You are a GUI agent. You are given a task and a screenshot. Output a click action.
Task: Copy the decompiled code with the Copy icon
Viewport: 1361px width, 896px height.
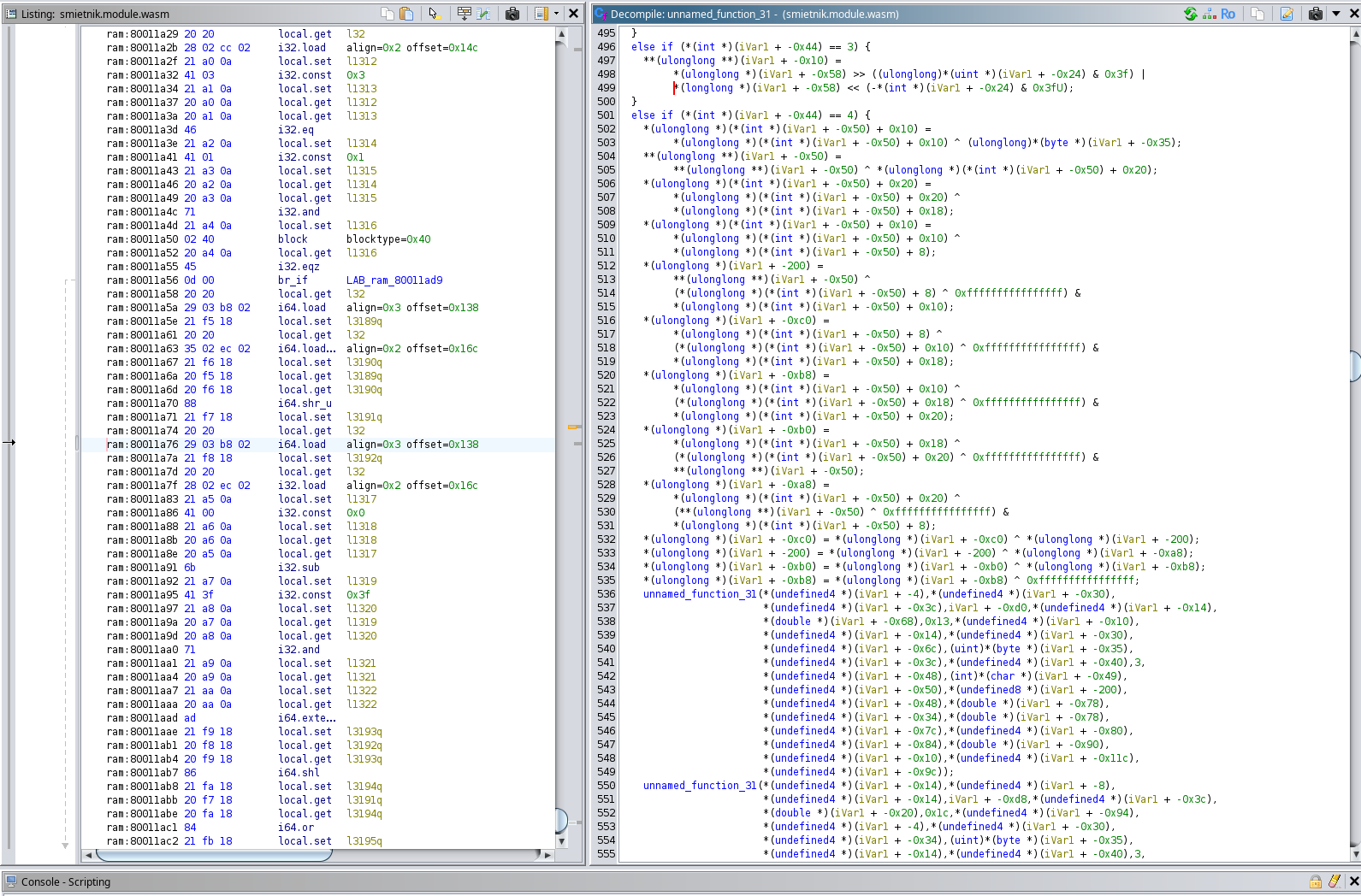pos(1257,14)
